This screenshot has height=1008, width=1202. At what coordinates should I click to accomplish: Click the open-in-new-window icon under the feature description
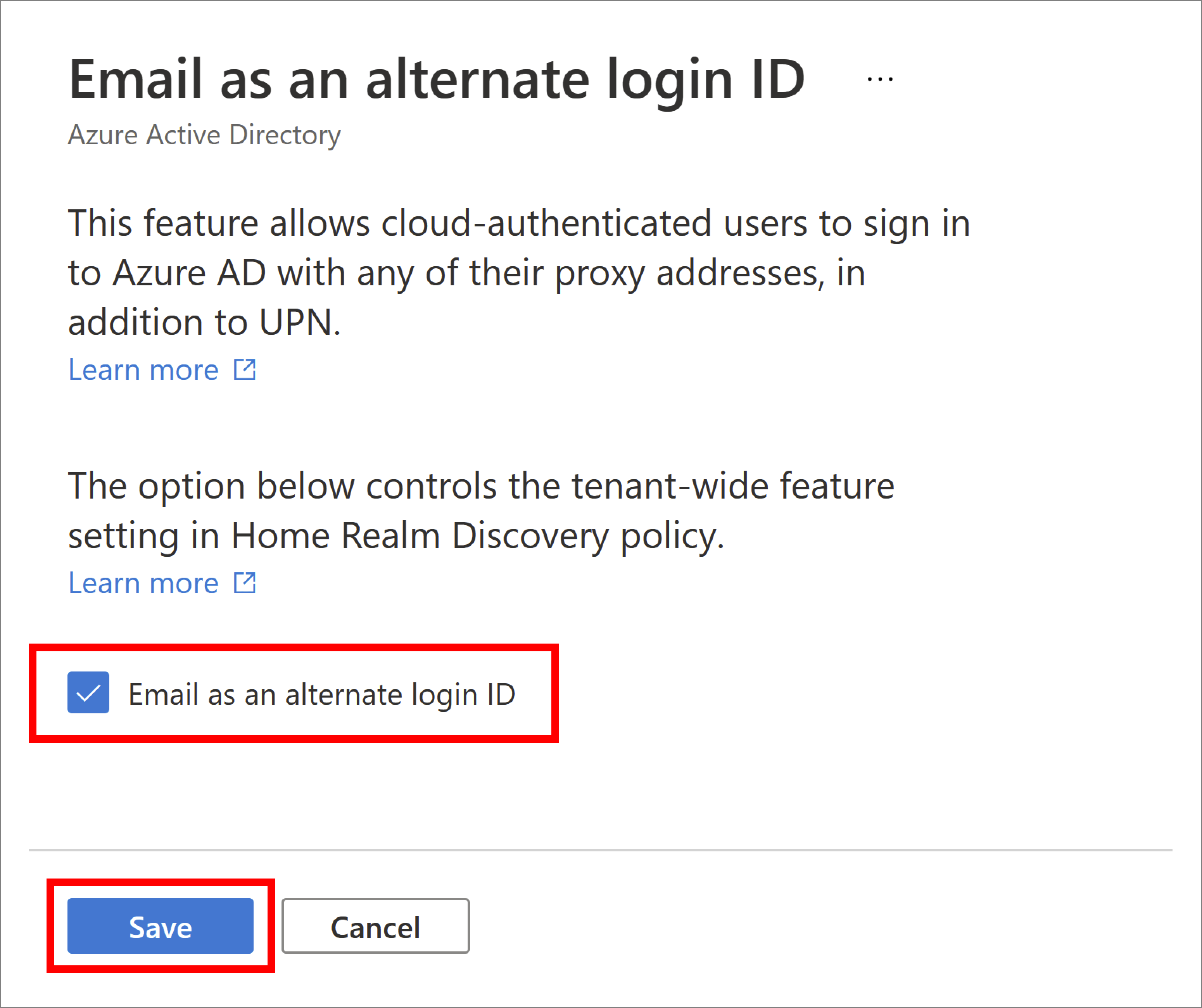(245, 370)
